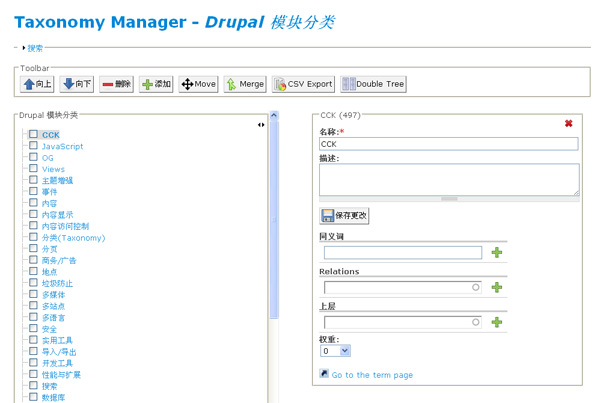
Task: Tick the 开发工具 checkbox
Action: pos(33,363)
